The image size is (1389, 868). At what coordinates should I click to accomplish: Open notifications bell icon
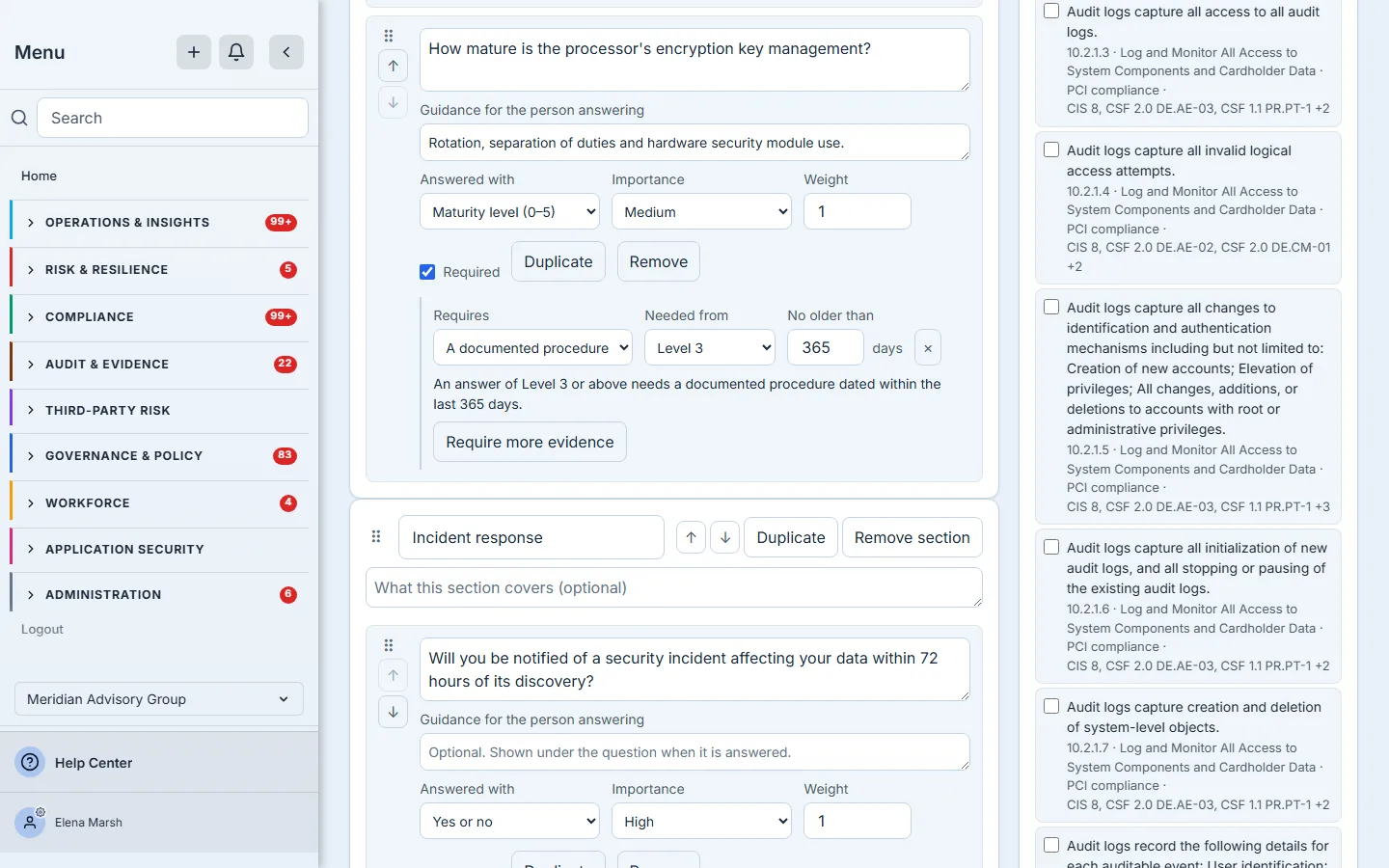tap(236, 52)
